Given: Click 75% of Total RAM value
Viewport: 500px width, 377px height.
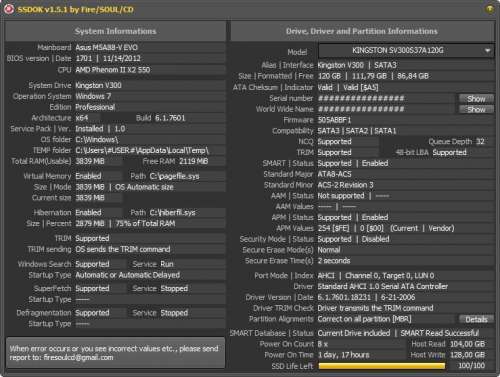Looking at the screenshot, I should point(145,224).
